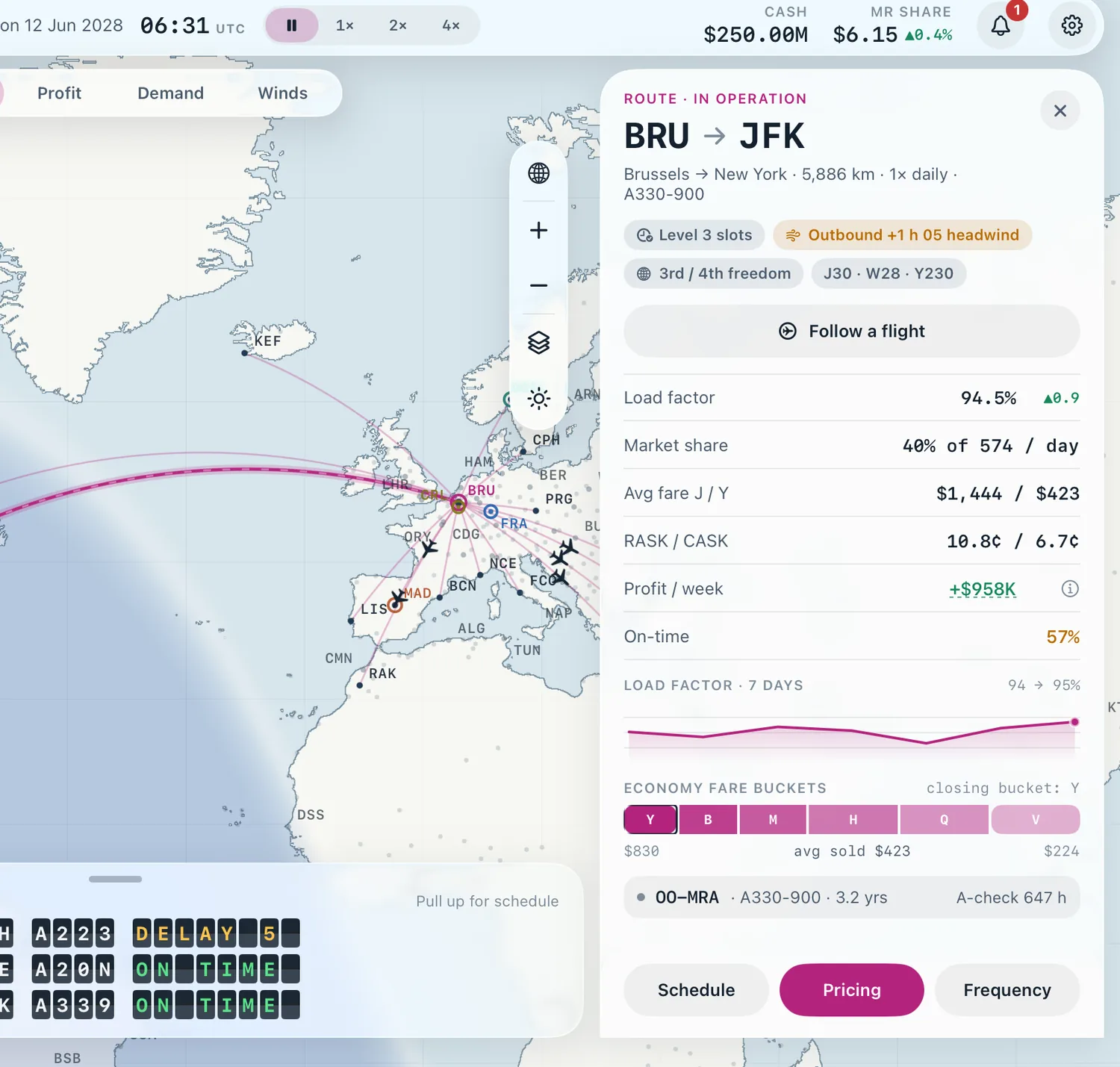This screenshot has width=1120, height=1067.
Task: Open the notifications bell
Action: 1001,25
